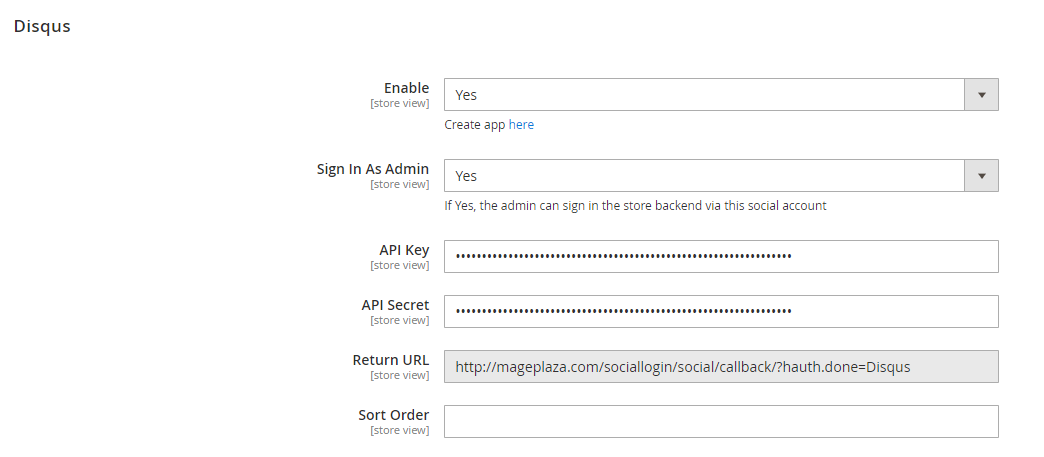1044x457 pixels.
Task: Focus the API Secret password field
Action: 720,311
